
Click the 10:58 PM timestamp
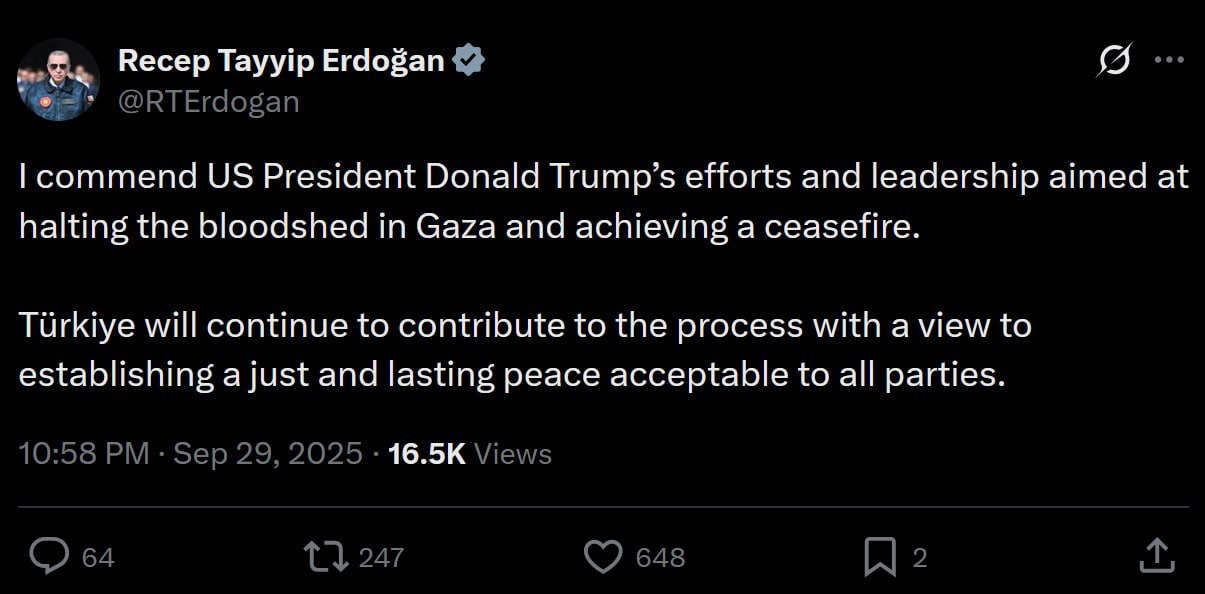[x=83, y=454]
